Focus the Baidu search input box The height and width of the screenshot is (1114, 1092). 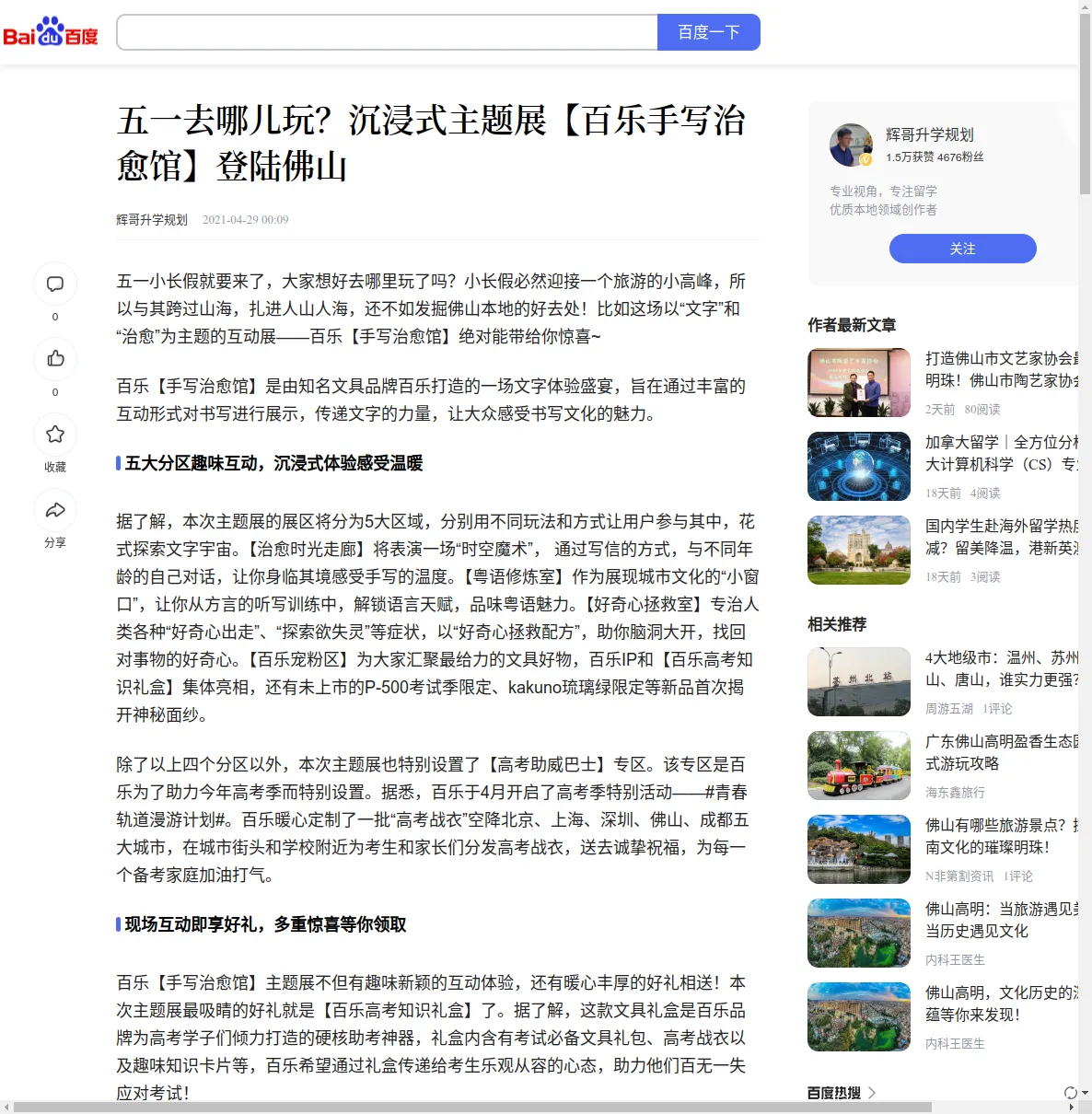click(387, 32)
